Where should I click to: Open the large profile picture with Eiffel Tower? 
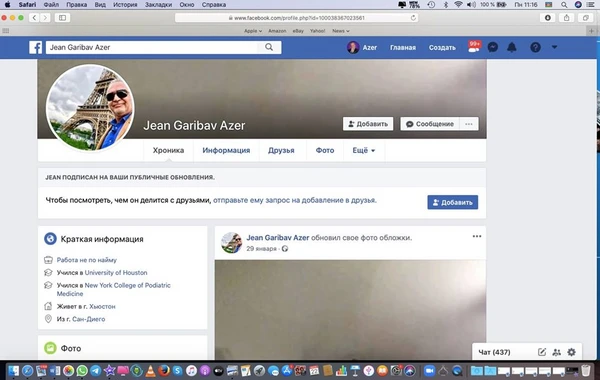(x=90, y=108)
